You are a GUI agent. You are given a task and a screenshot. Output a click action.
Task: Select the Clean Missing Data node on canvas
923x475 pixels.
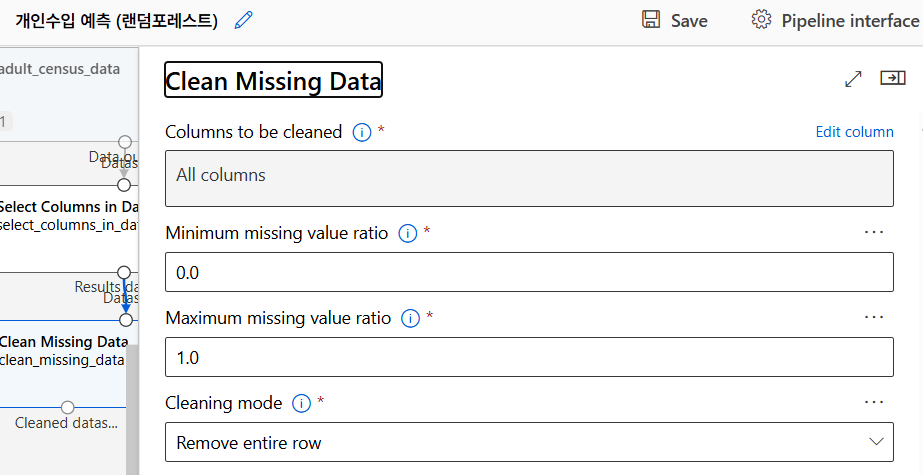click(x=62, y=350)
